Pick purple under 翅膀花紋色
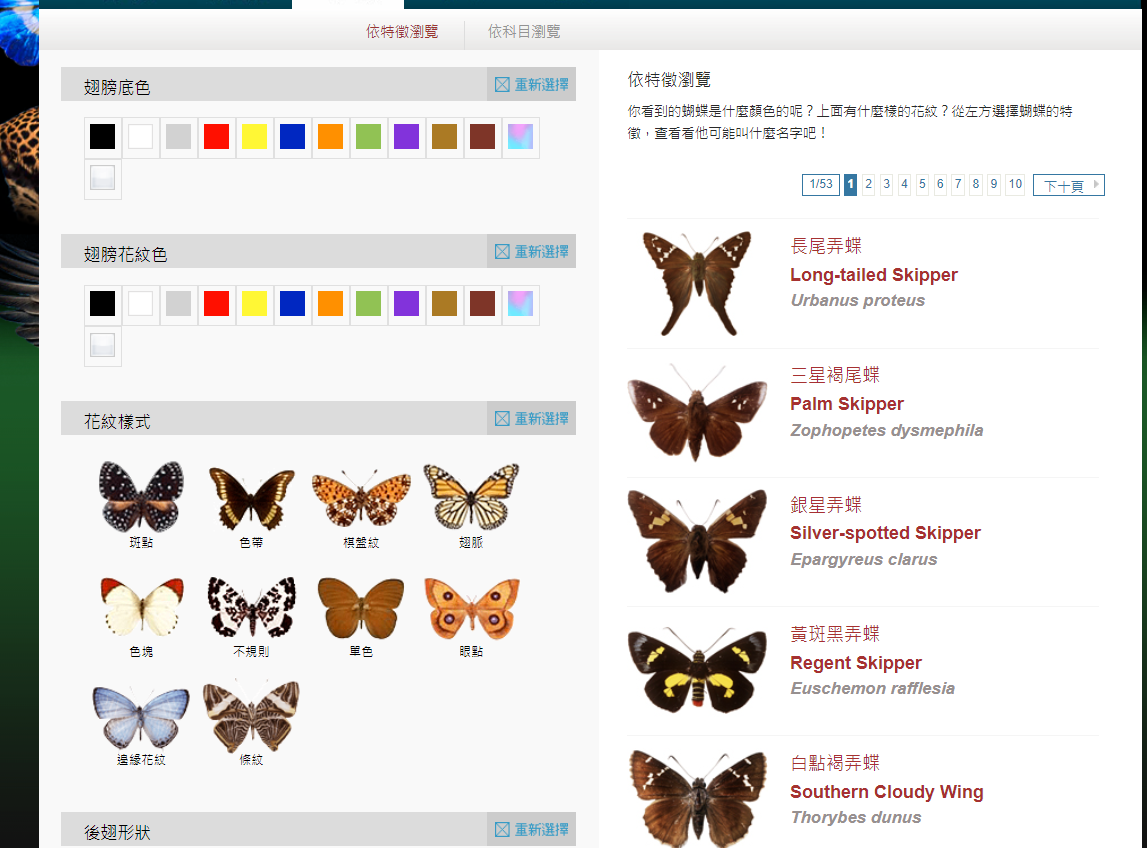1147x848 pixels. (407, 304)
